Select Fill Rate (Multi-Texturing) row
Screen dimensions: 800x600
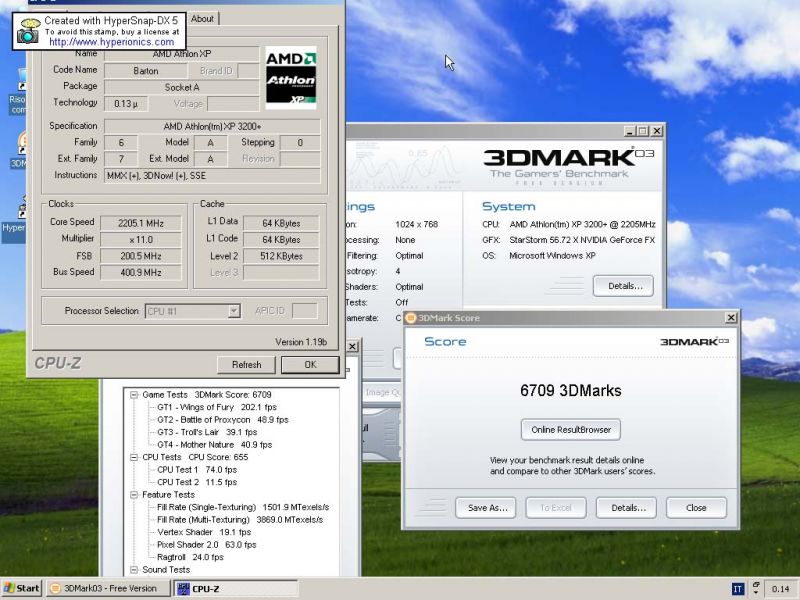(240, 520)
